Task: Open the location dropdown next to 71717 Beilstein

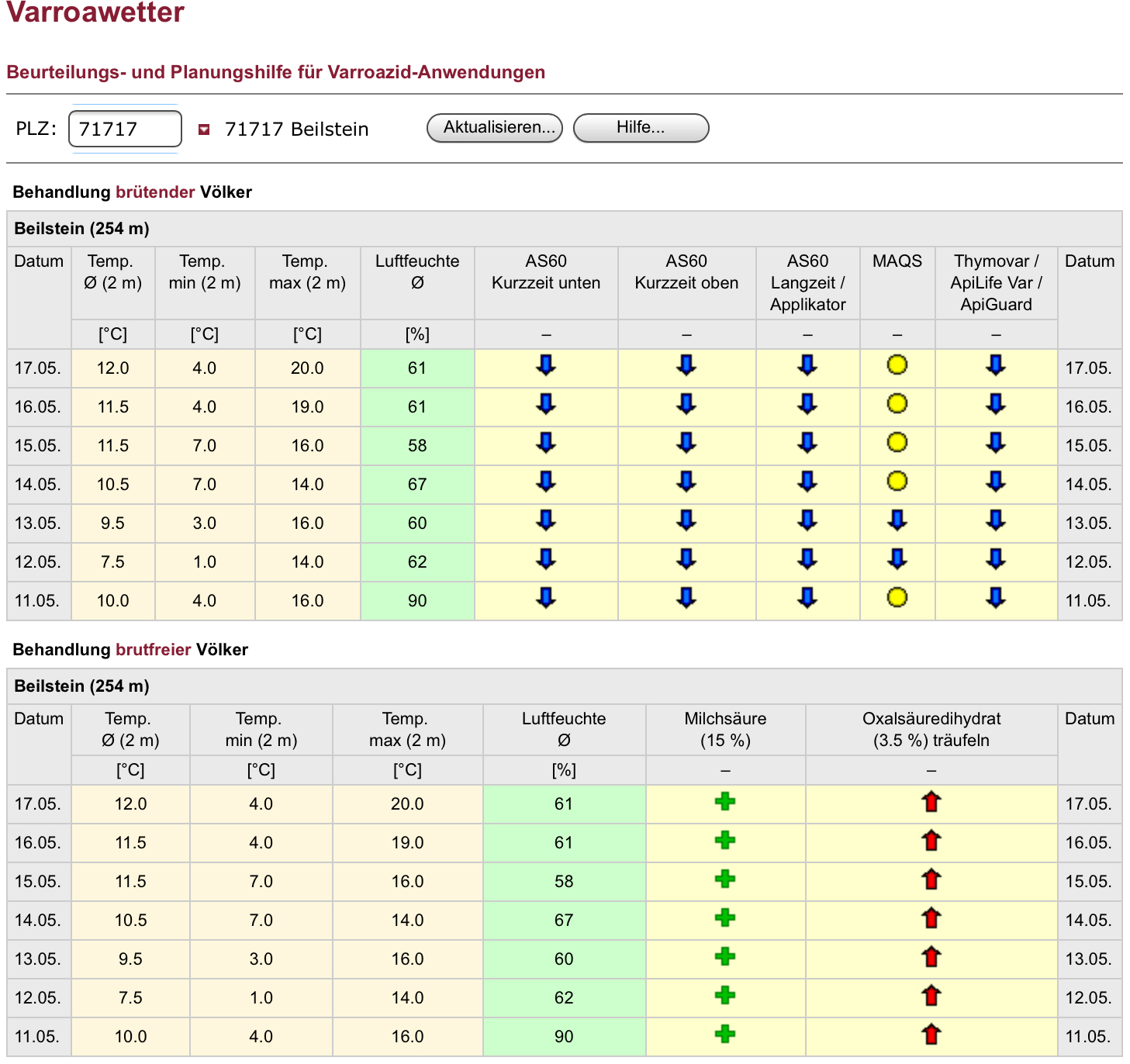Action: click(x=204, y=130)
